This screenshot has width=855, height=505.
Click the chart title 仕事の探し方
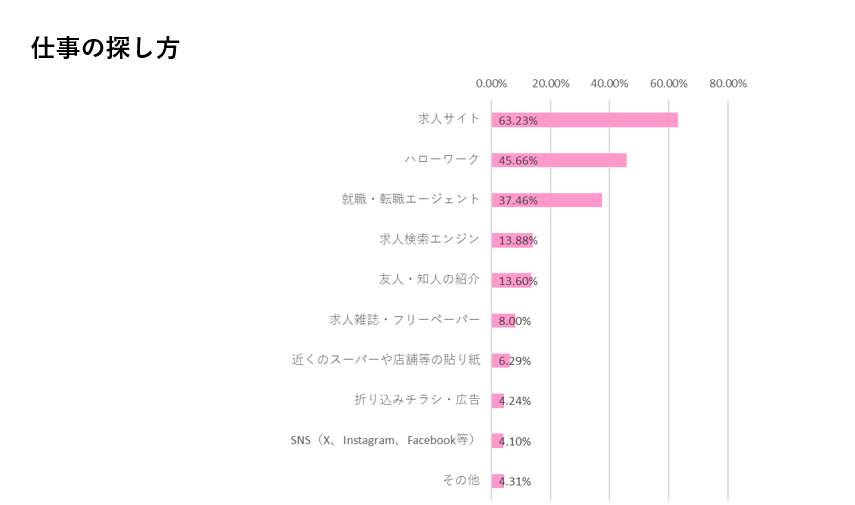click(x=105, y=48)
